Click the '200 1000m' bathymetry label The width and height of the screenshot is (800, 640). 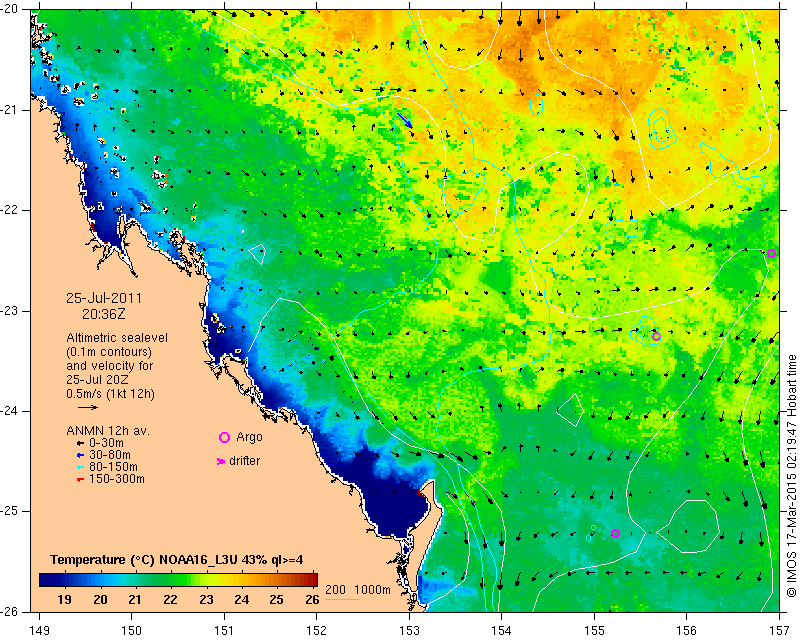(x=358, y=589)
